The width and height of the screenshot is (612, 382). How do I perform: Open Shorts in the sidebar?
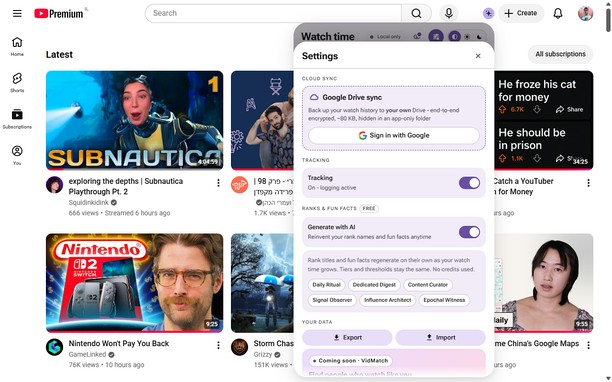(x=17, y=82)
